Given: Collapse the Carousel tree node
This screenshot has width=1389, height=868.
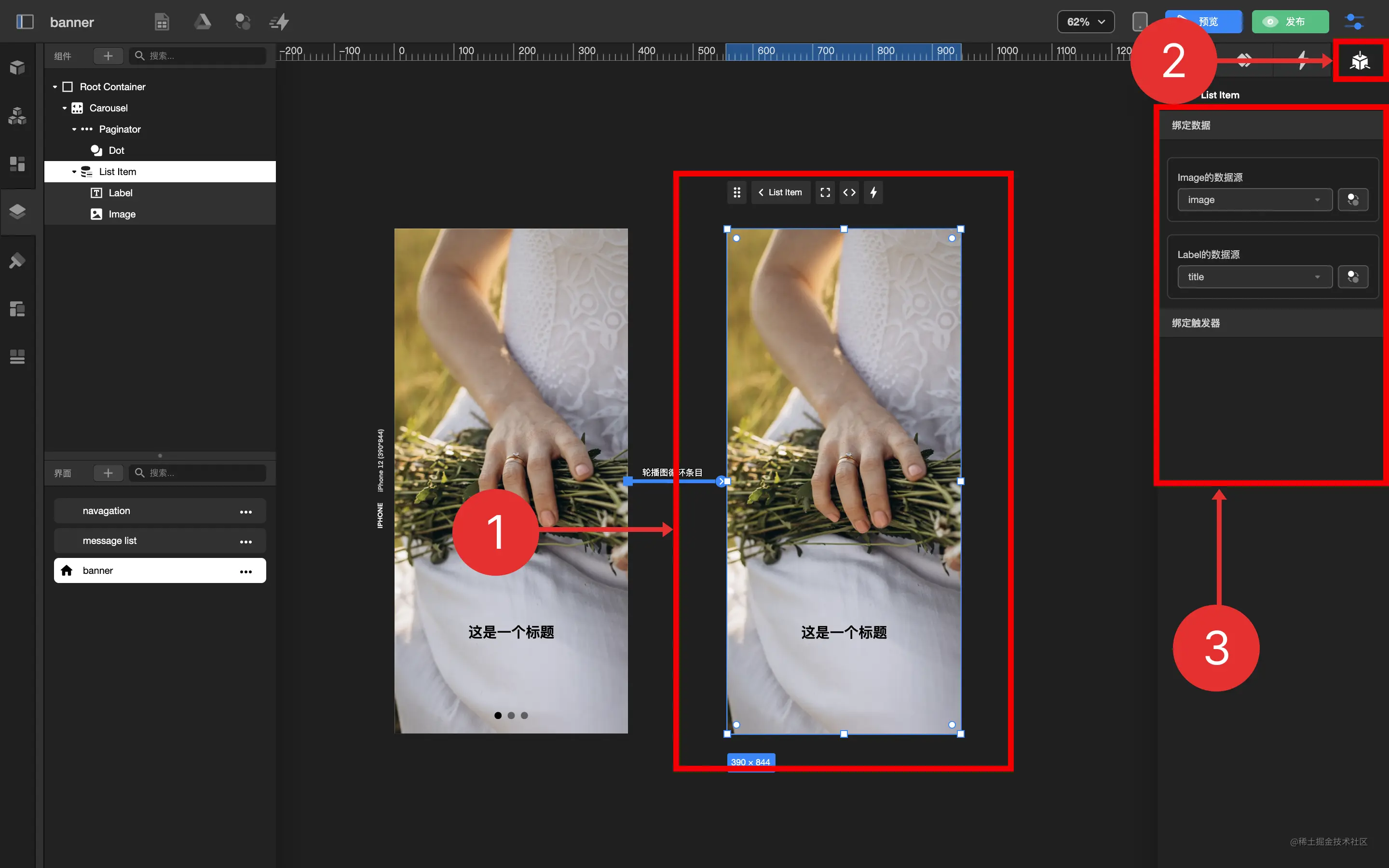Looking at the screenshot, I should 64,108.
